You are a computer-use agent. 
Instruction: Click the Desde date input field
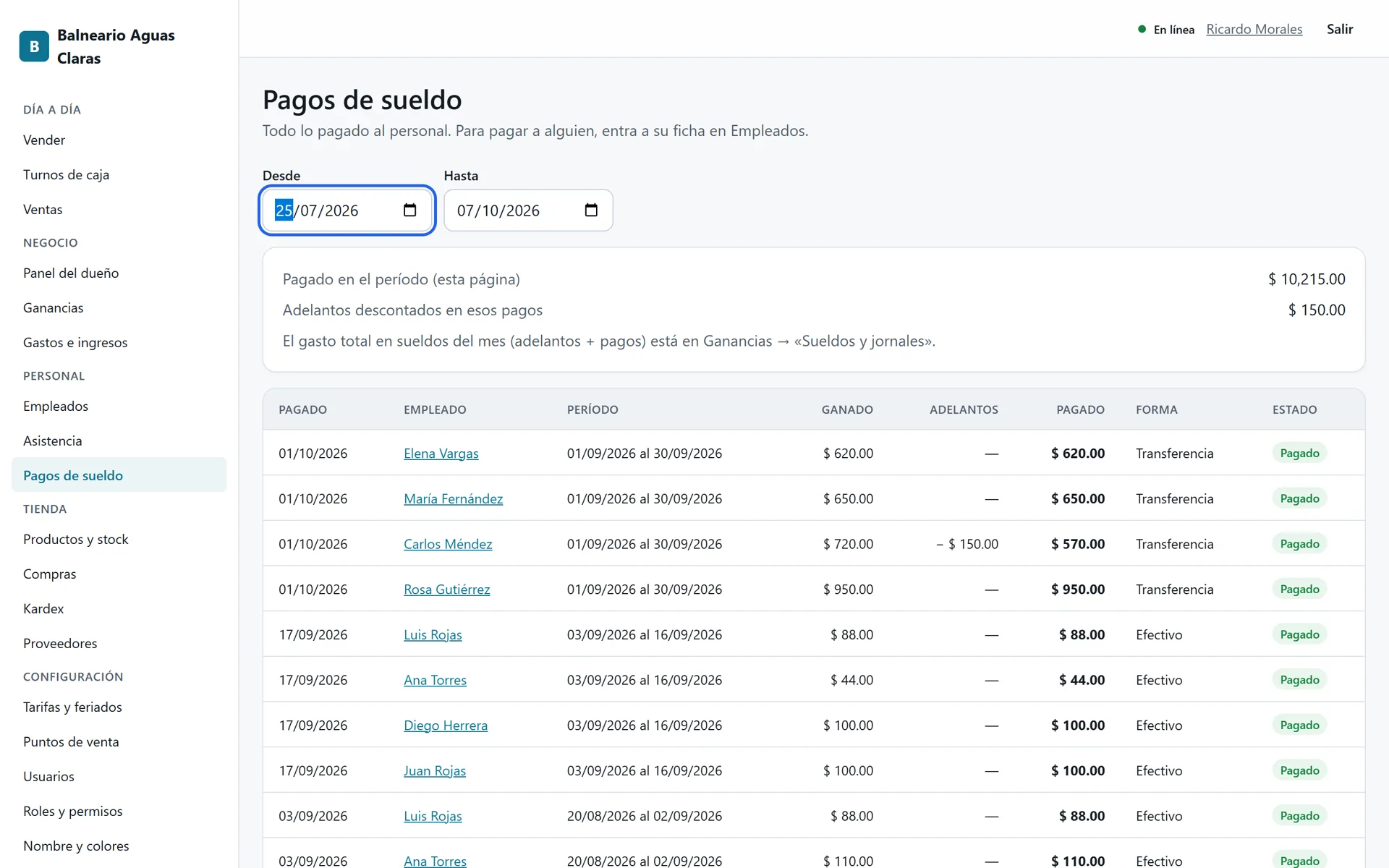(347, 210)
